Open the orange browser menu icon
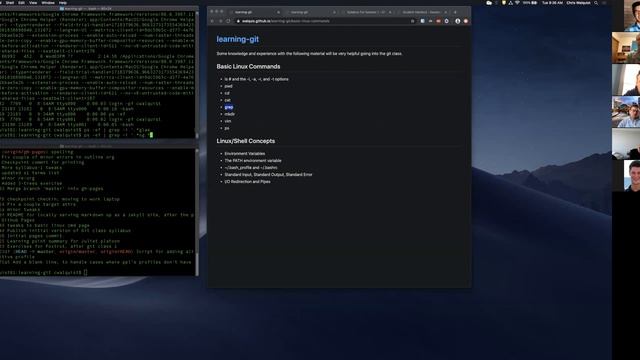 click(466, 21)
